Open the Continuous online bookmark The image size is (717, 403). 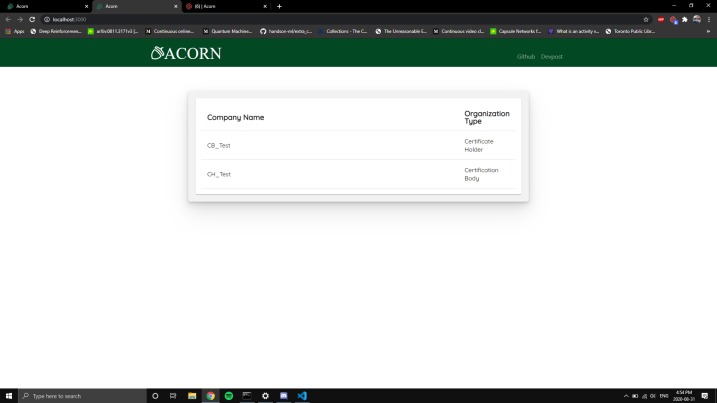click(169, 32)
